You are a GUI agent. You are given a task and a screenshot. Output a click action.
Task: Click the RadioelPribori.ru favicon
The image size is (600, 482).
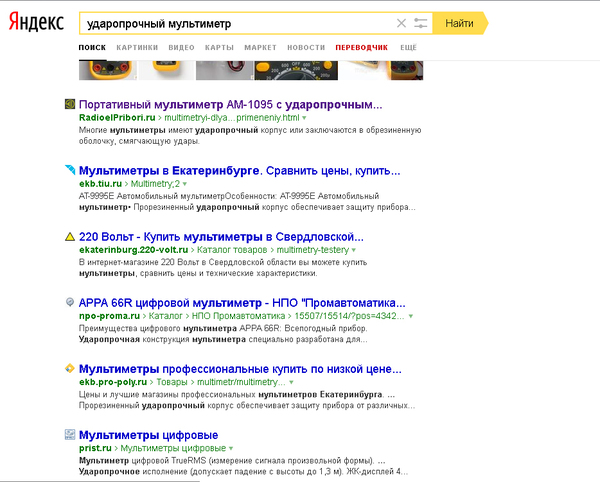tap(70, 104)
